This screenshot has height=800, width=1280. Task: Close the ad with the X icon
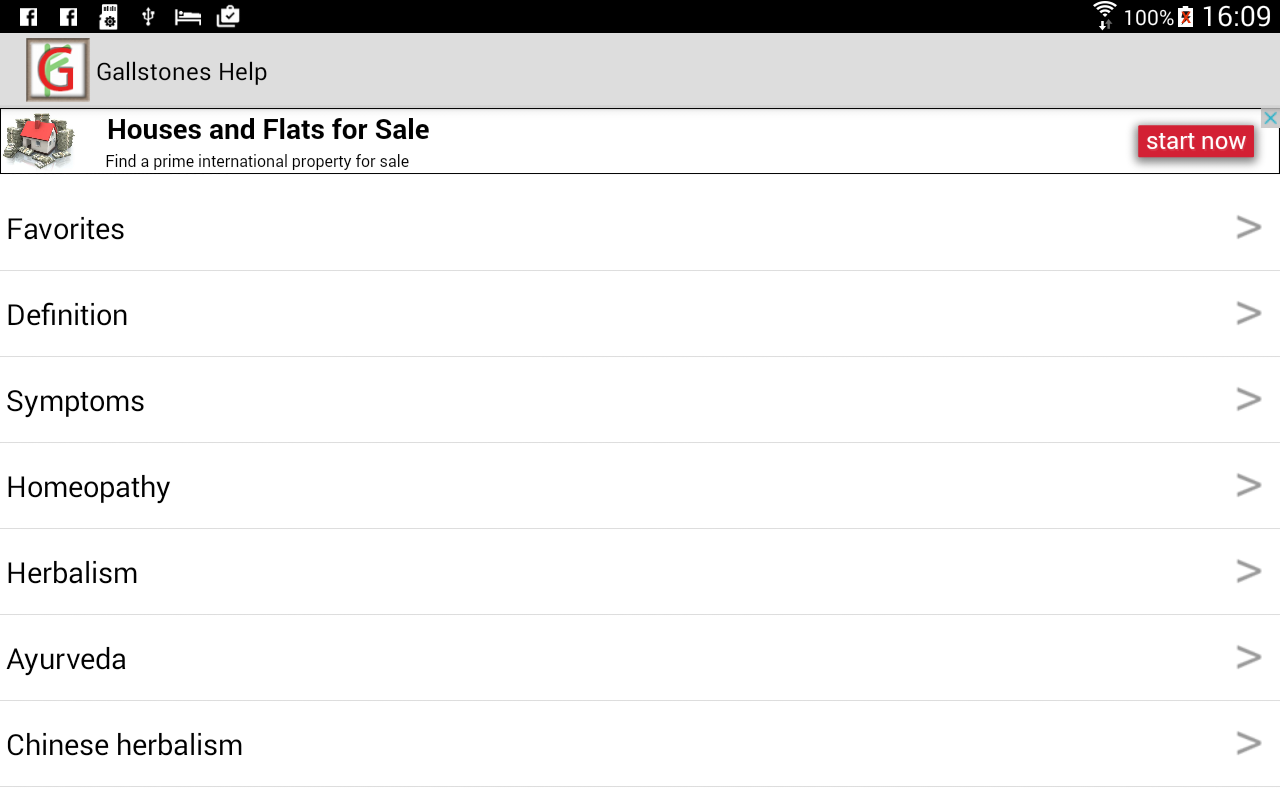(1270, 118)
